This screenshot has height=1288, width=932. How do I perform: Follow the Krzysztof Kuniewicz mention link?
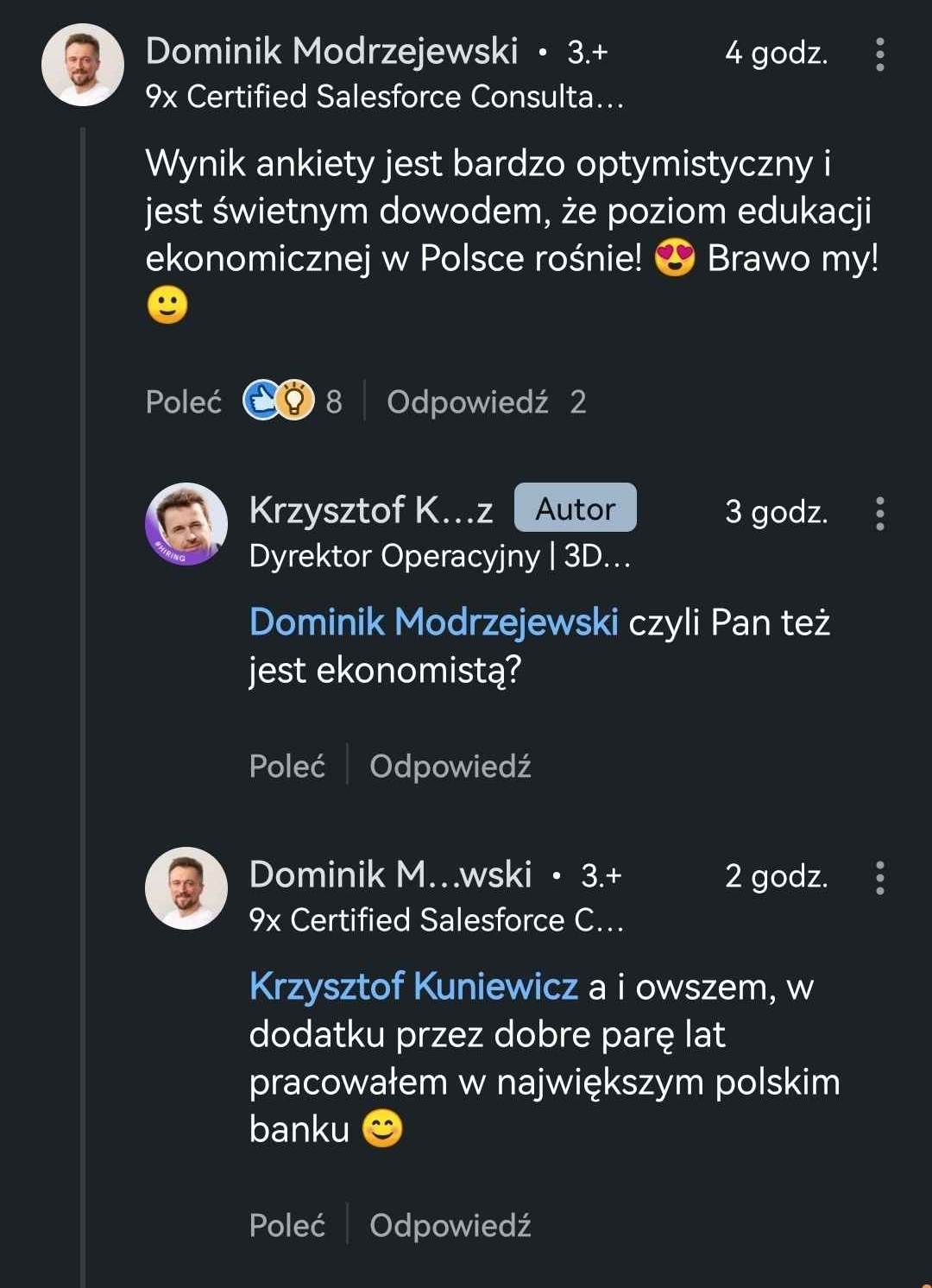click(x=413, y=986)
